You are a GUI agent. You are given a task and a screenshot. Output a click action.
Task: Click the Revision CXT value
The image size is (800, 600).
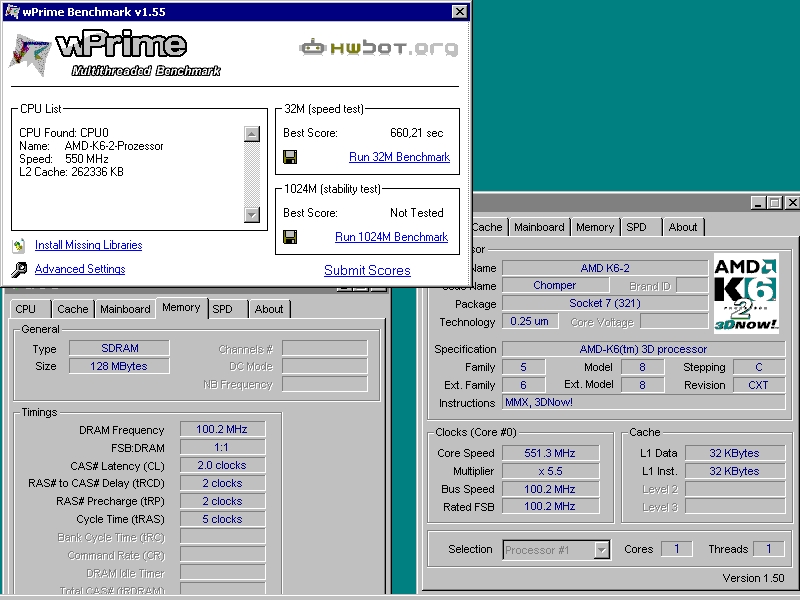759,385
